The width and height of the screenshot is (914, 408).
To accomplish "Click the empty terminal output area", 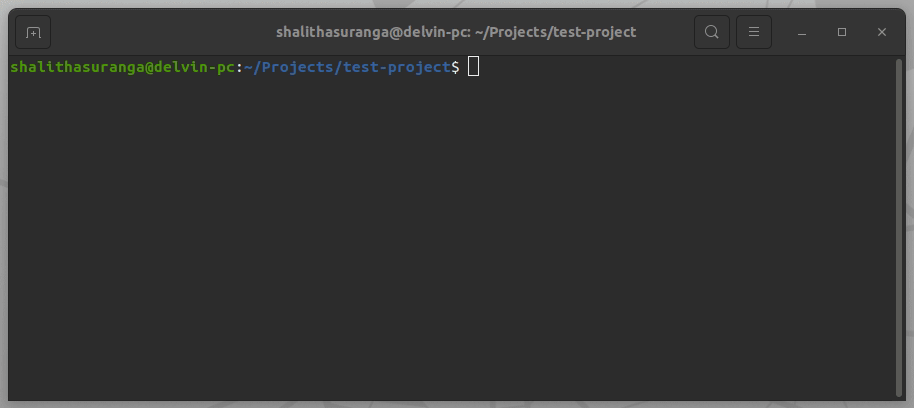I will [x=450, y=240].
